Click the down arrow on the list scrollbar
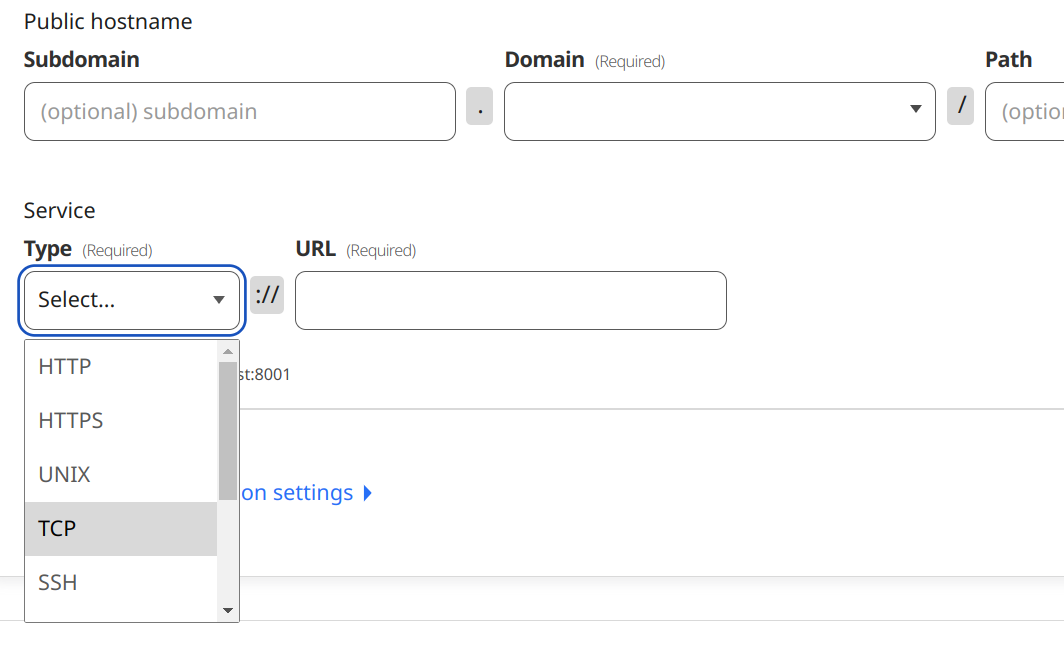This screenshot has width=1064, height=646. coord(228,610)
